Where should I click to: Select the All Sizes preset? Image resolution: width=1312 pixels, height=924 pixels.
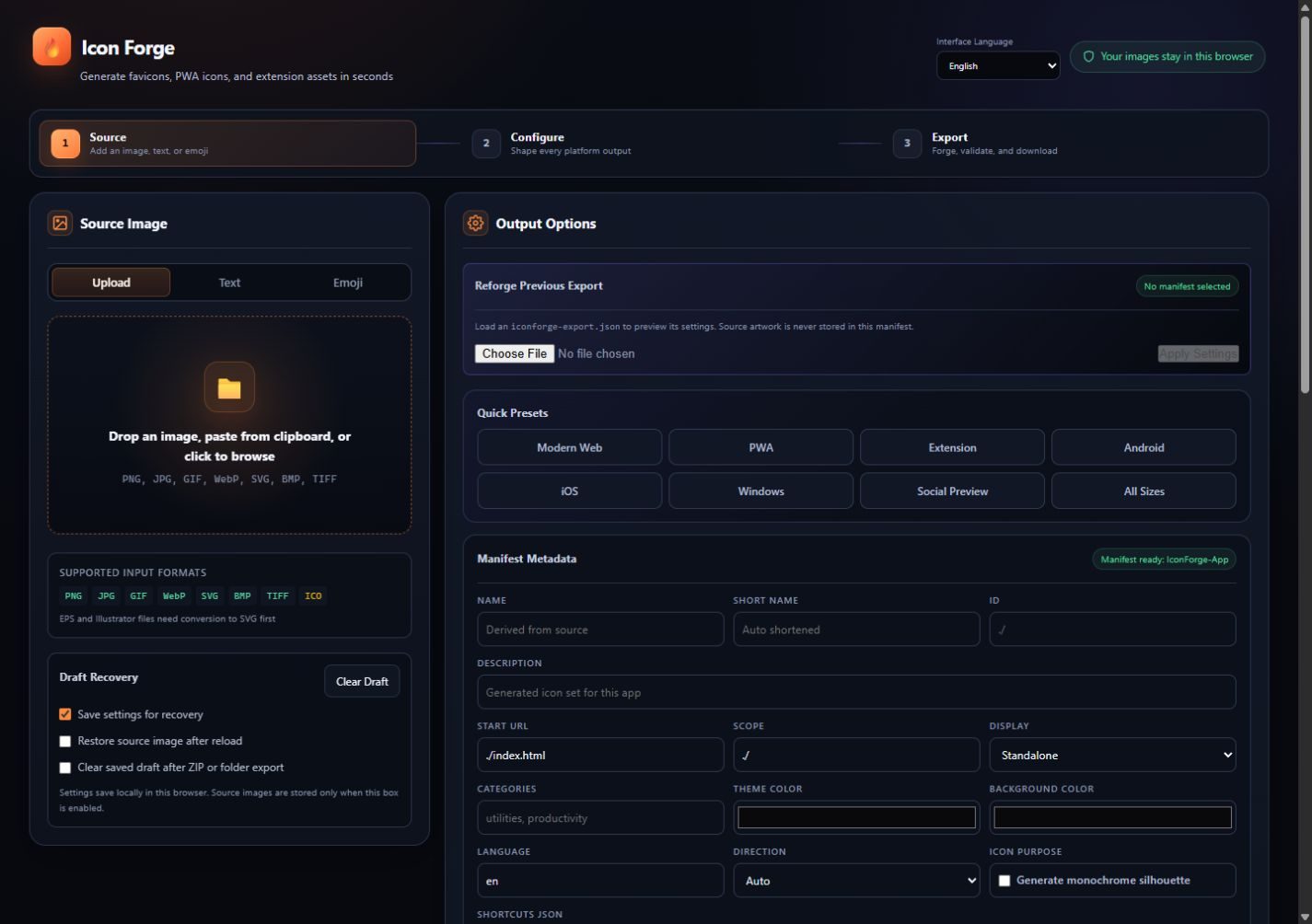tap(1144, 491)
